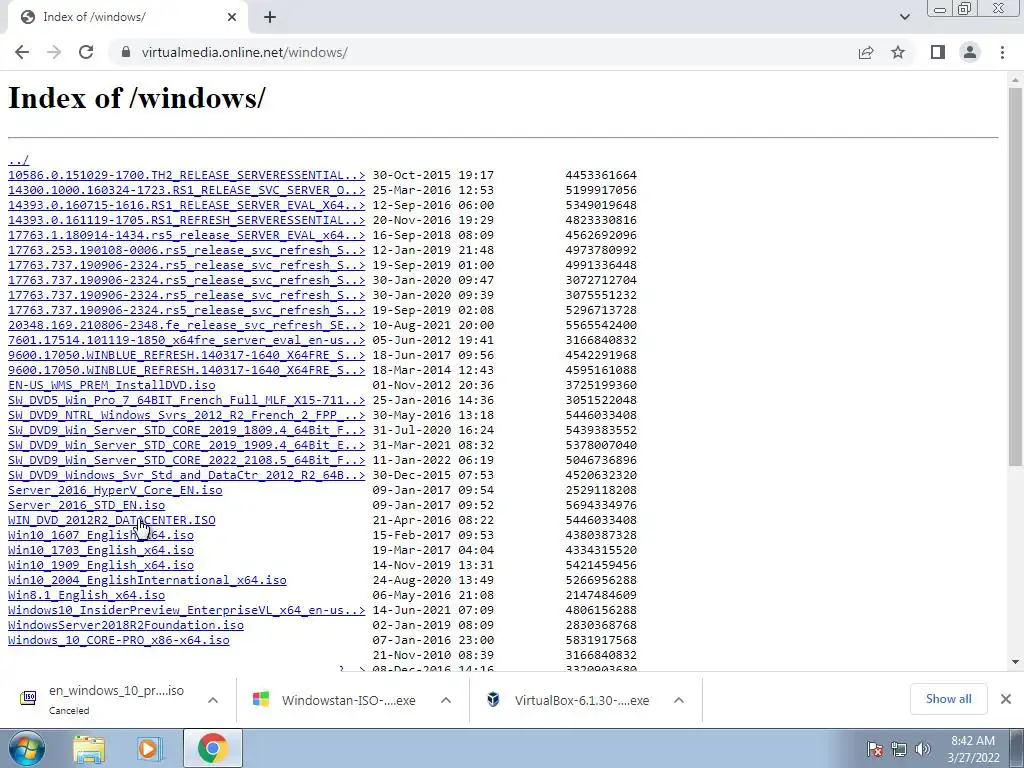Open options for Windowstan-ISO exe download
The image size is (1024, 768).
pyautogui.click(x=446, y=700)
